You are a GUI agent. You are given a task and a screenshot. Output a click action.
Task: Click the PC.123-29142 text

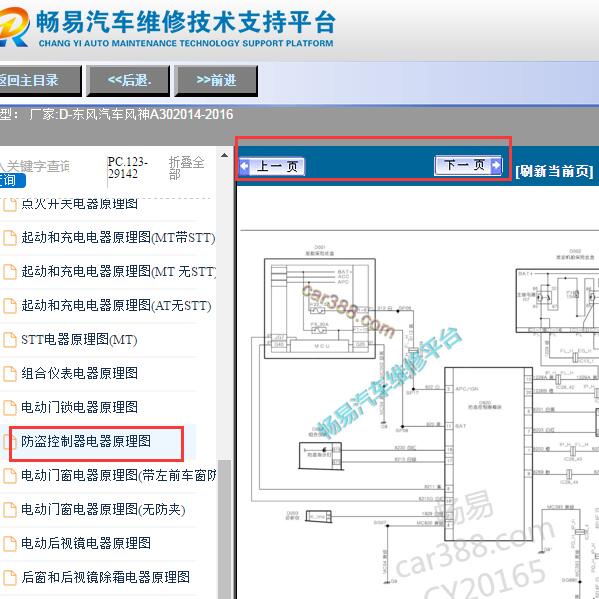click(x=128, y=168)
